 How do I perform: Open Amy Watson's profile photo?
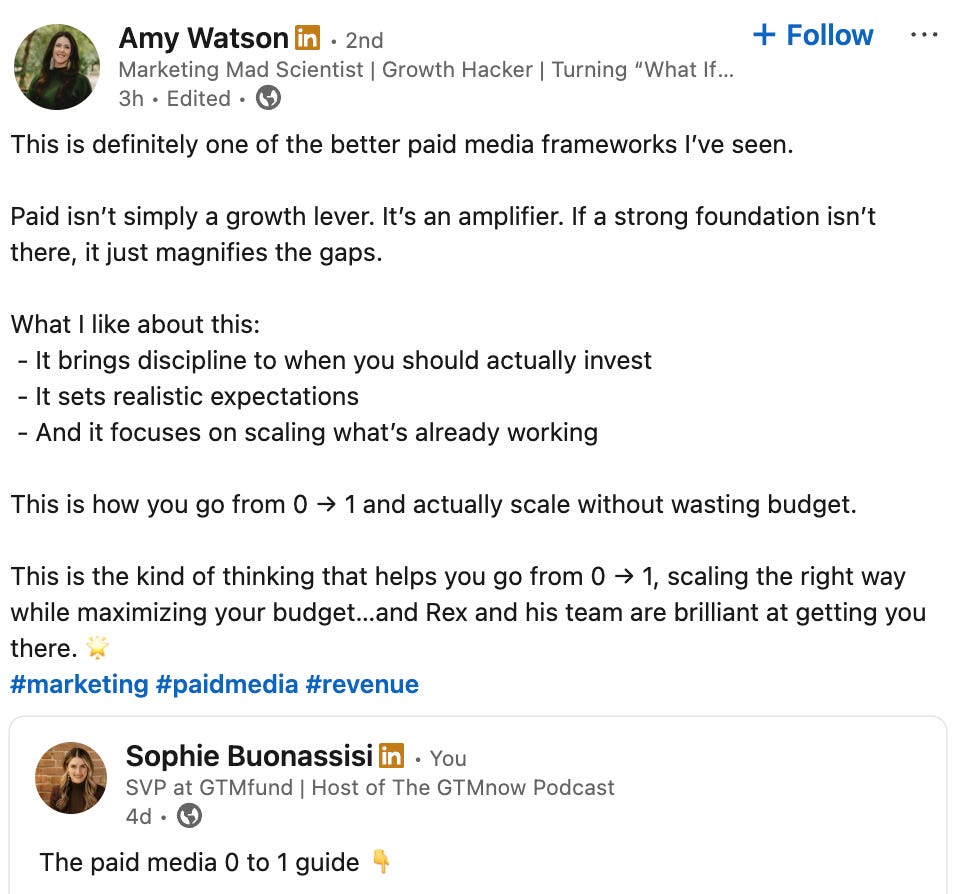(x=56, y=66)
